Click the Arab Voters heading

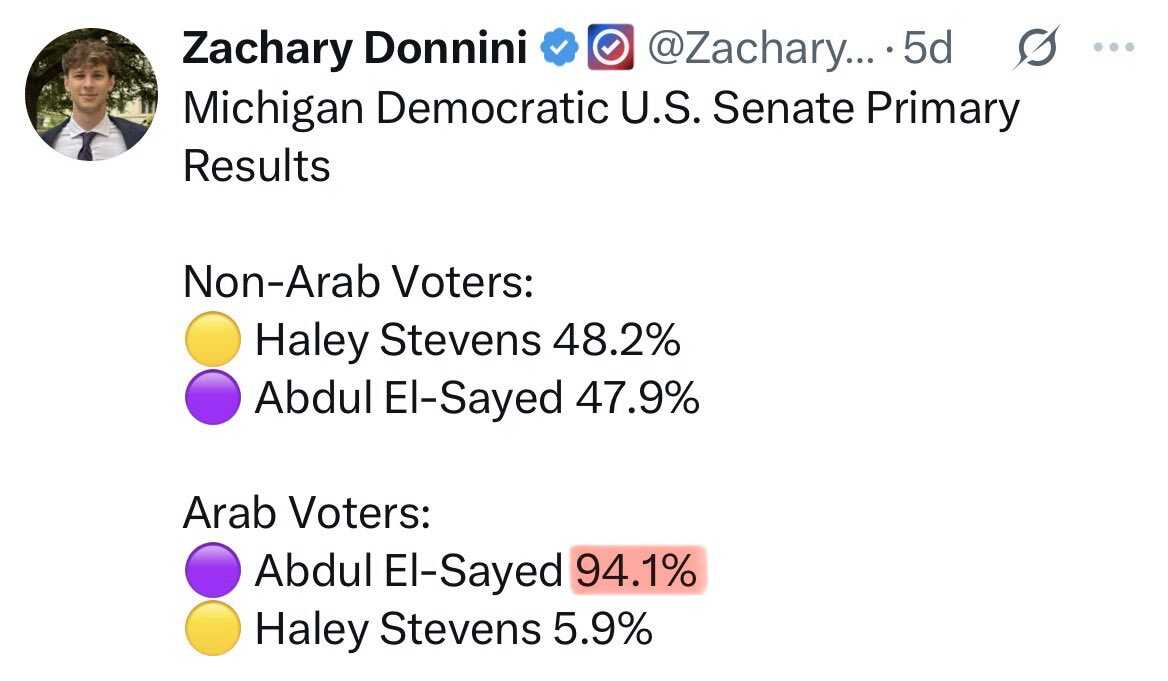click(x=307, y=513)
